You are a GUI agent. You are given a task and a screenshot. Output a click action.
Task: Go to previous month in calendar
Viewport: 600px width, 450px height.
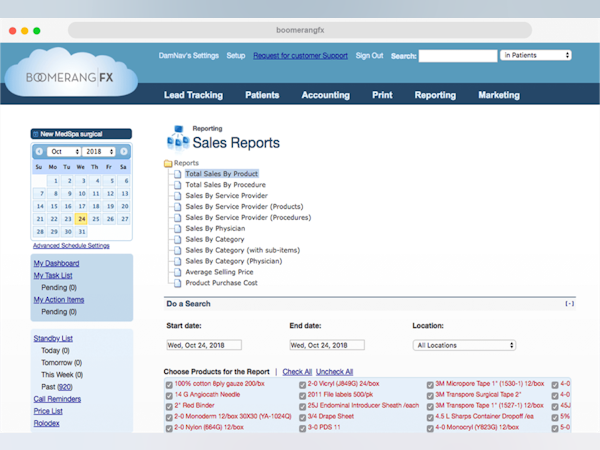coord(39,152)
